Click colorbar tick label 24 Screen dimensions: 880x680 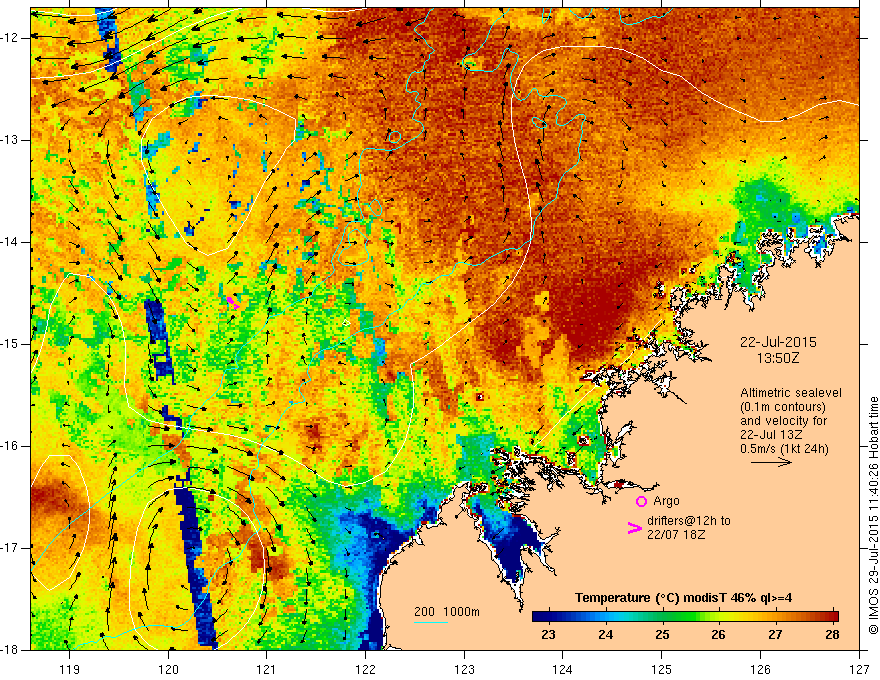(605, 635)
